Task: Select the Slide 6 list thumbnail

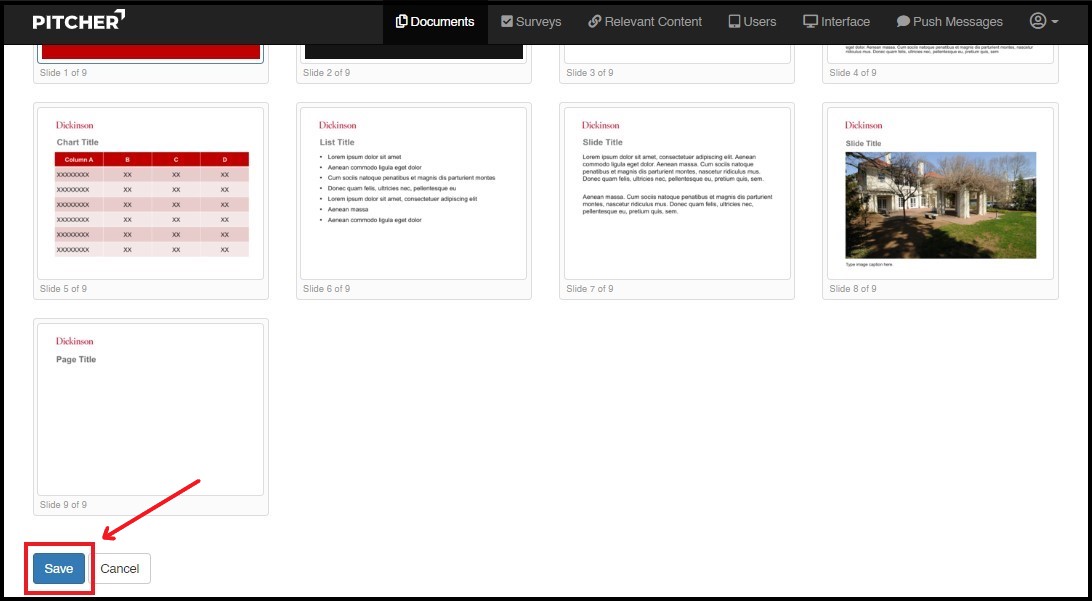Action: (413, 193)
